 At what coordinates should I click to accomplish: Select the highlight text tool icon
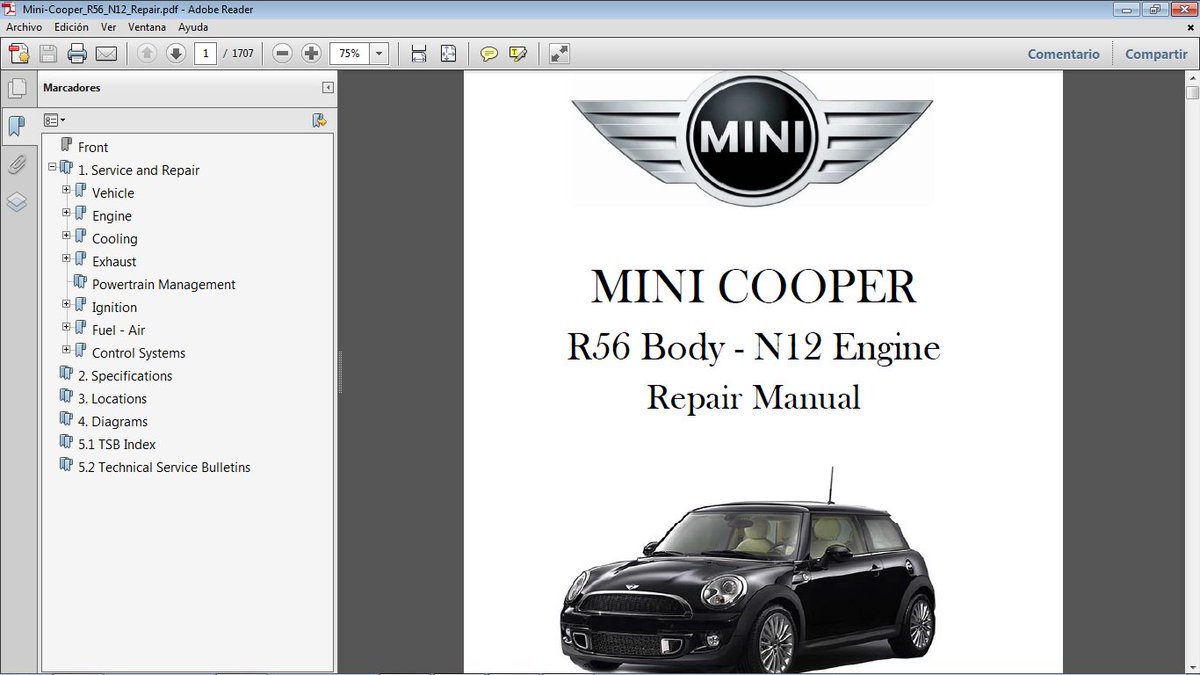coord(518,54)
